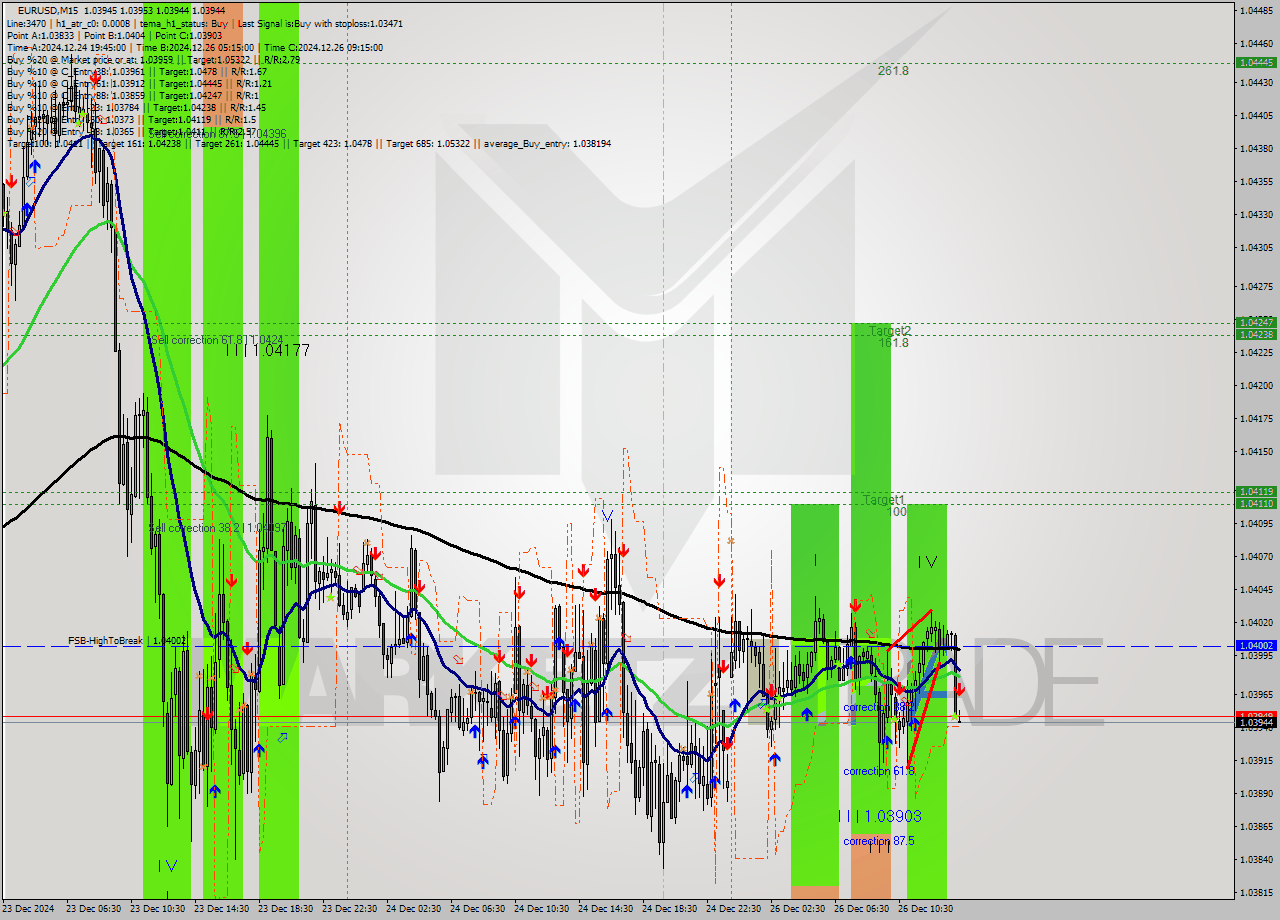Click the 'correction 61.8' blue label
Image resolution: width=1280 pixels, height=920 pixels.
878,771
